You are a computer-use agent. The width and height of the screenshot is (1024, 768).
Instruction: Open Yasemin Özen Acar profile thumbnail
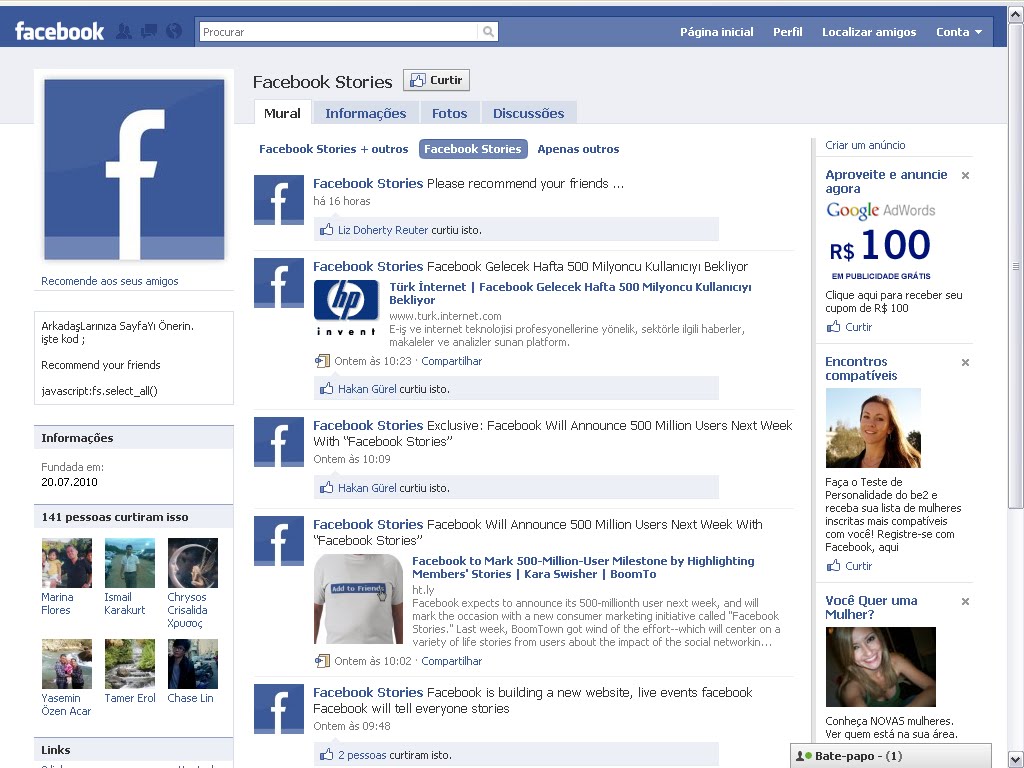pyautogui.click(x=67, y=664)
